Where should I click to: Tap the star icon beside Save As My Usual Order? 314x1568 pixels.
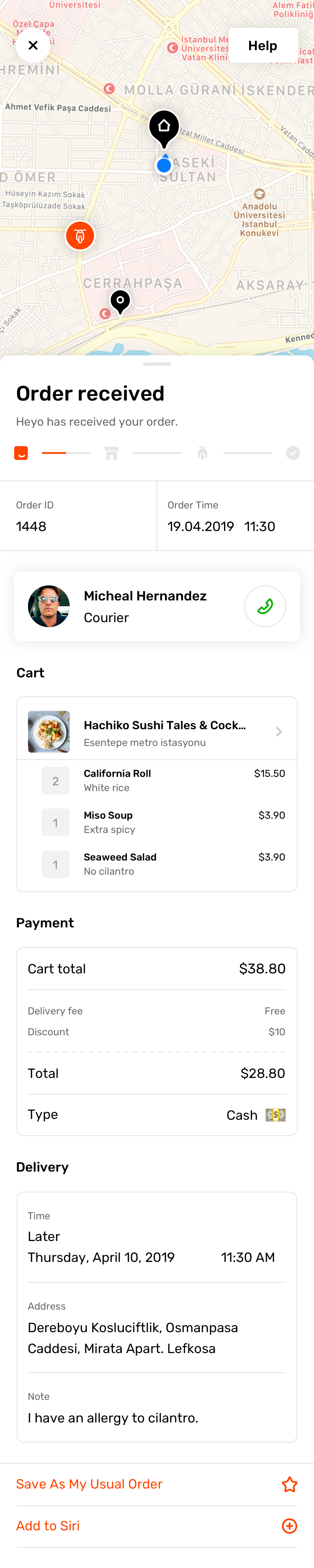pyautogui.click(x=290, y=1485)
